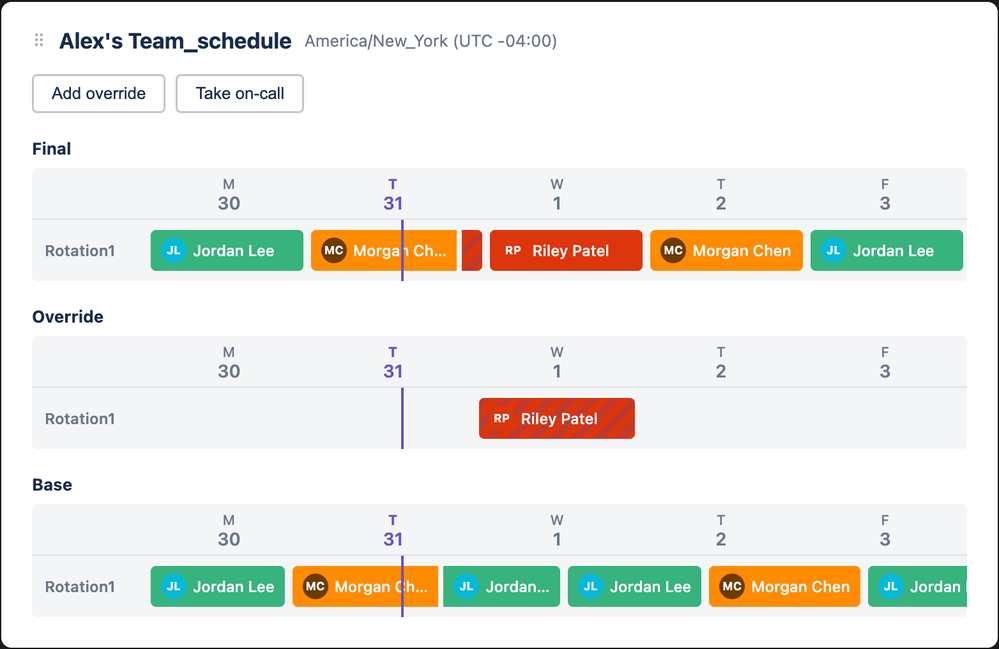Click the JL avatar on Final's Friday shift
This screenshot has height=649, width=999.
click(833, 250)
